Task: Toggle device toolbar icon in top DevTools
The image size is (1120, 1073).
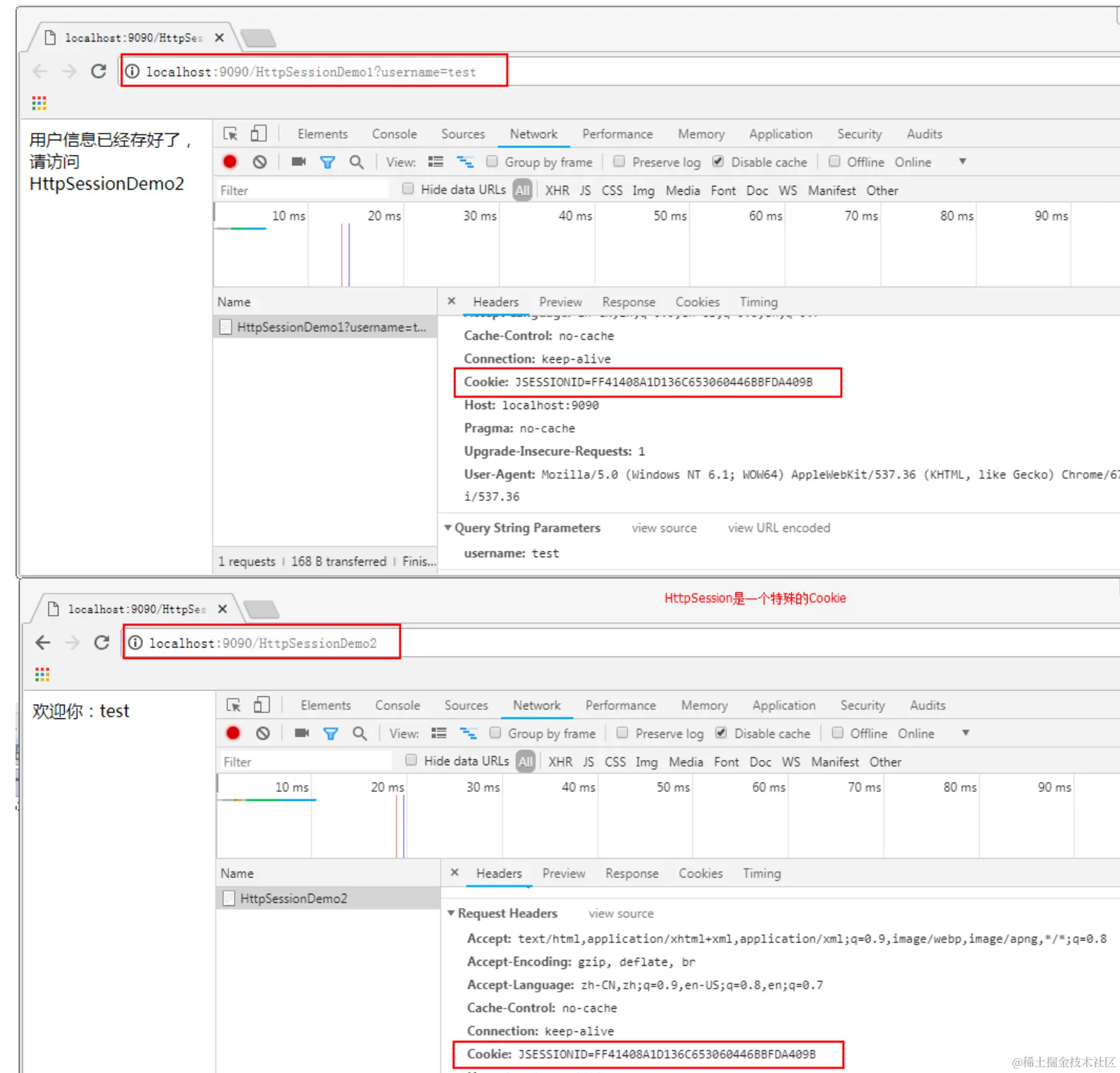Action: [x=259, y=133]
